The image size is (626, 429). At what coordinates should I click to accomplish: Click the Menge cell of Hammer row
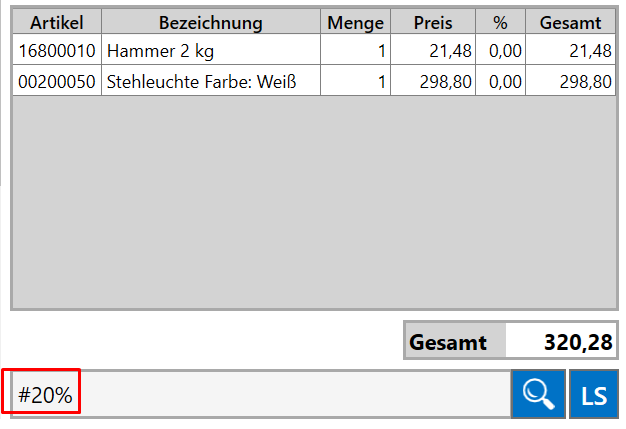(355, 50)
